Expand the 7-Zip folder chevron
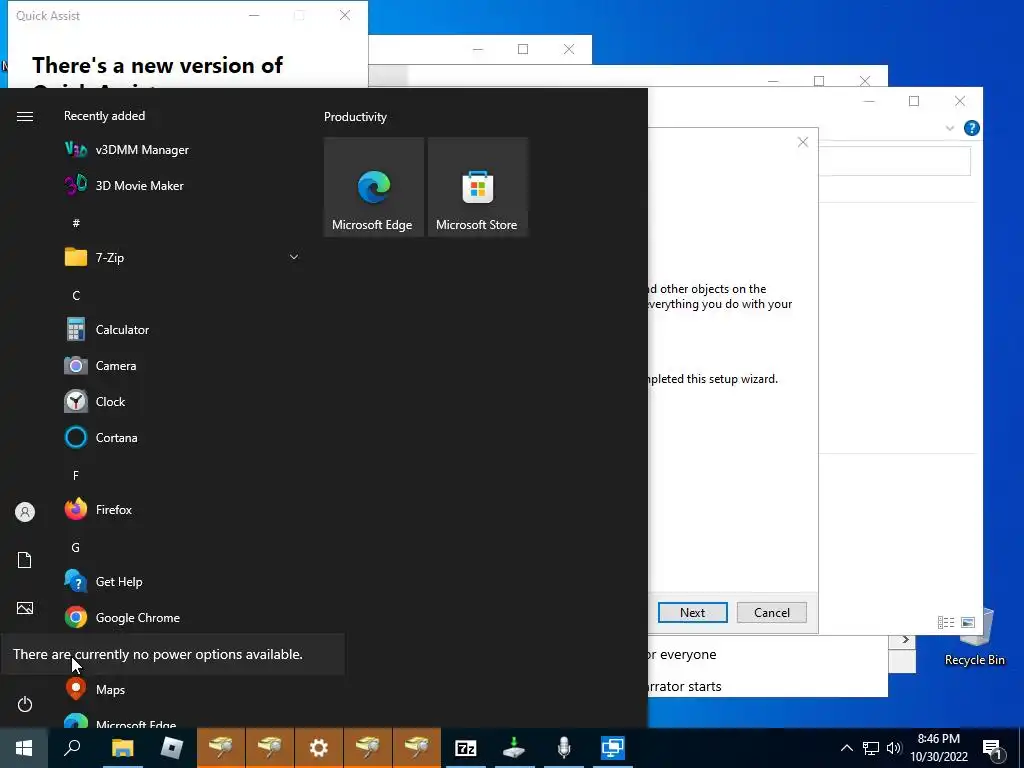The image size is (1024, 768). (x=294, y=257)
